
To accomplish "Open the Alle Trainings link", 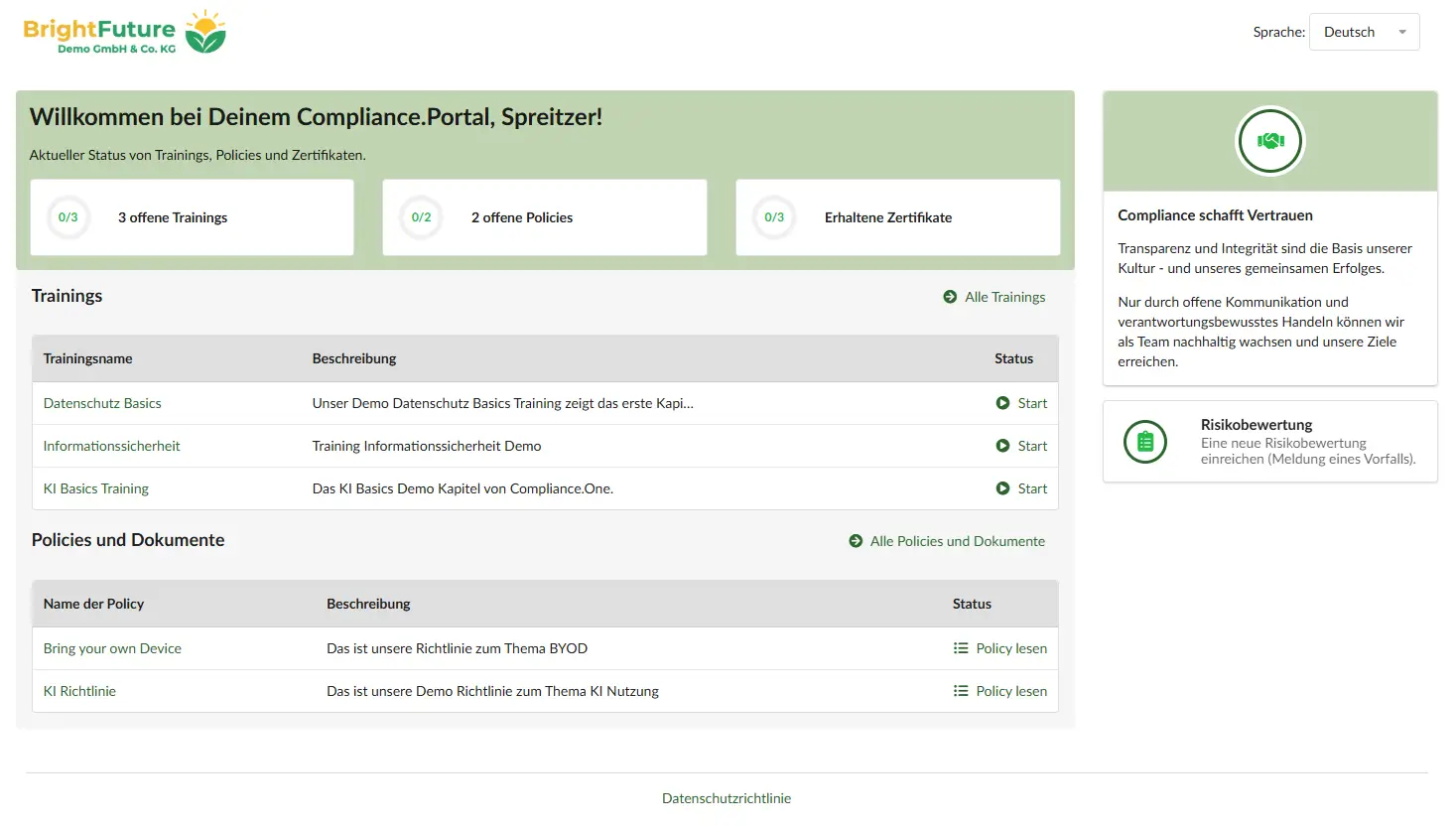I will (1004, 297).
